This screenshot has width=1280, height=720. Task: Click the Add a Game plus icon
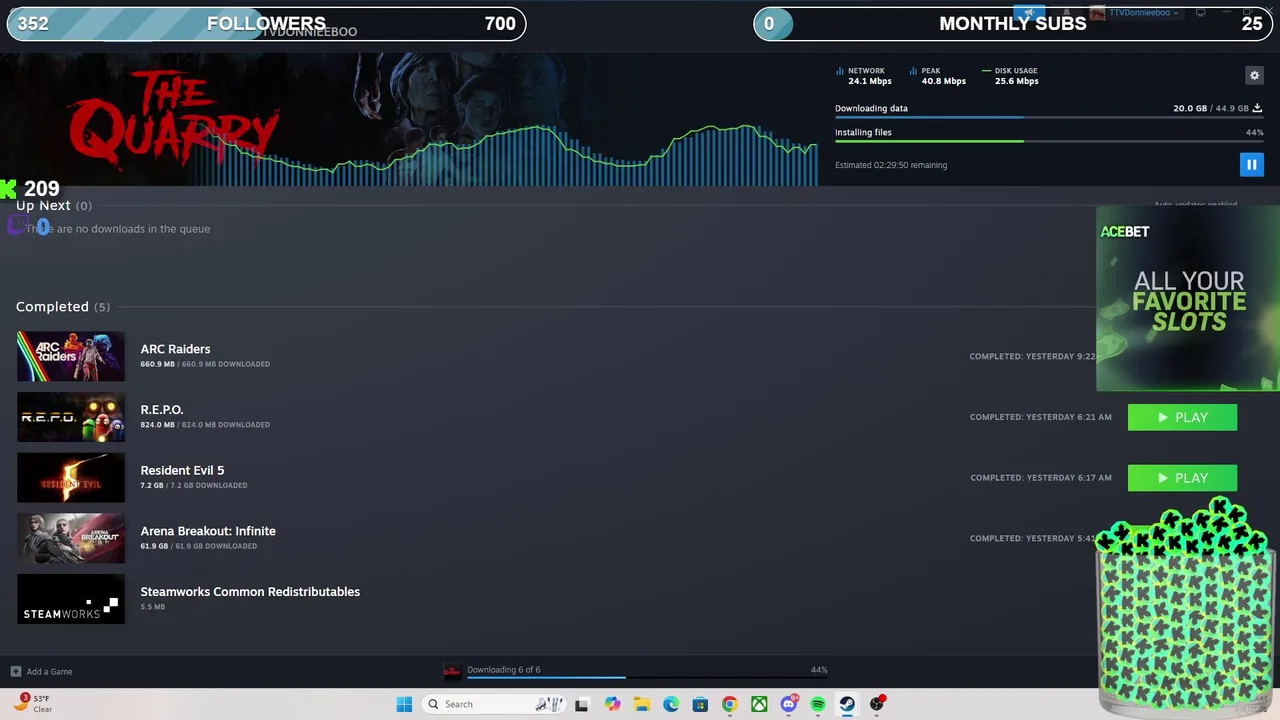[x=15, y=671]
